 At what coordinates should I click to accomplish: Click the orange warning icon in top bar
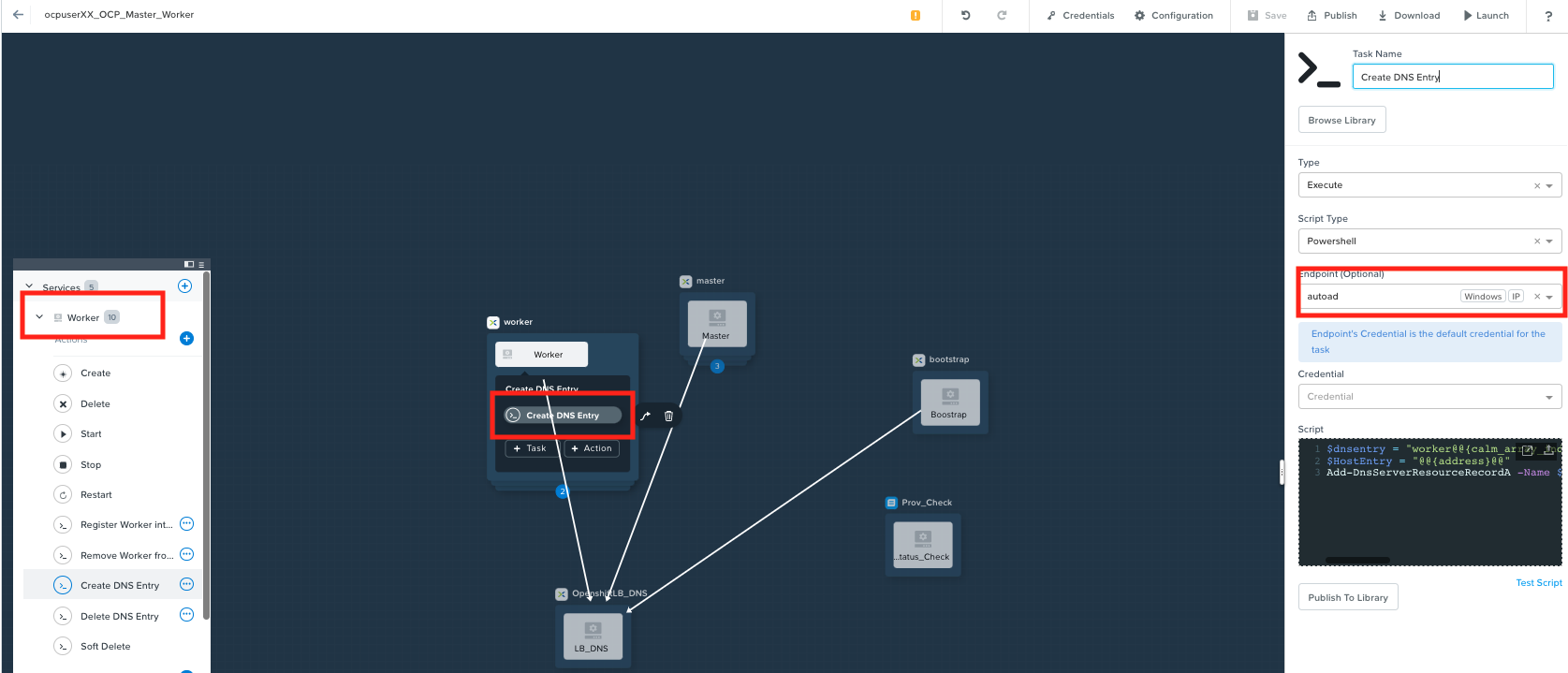pyautogui.click(x=916, y=15)
